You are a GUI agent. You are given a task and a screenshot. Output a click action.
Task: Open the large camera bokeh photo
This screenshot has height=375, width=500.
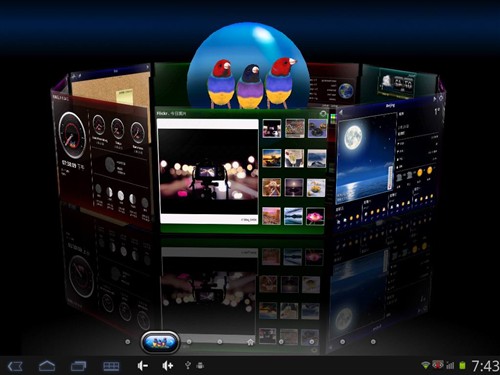tap(209, 171)
